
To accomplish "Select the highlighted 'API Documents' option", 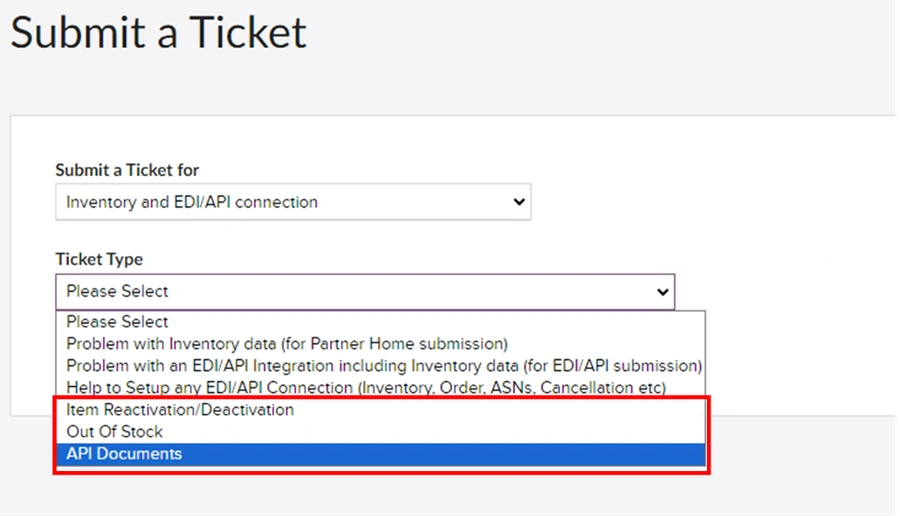I will [x=381, y=454].
